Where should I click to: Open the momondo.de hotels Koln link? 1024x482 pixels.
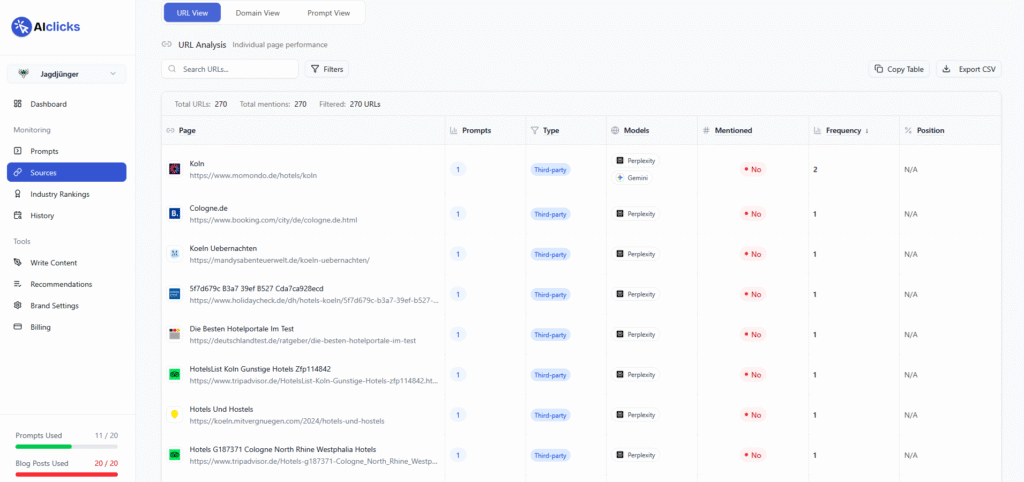pyautogui.click(x=252, y=175)
